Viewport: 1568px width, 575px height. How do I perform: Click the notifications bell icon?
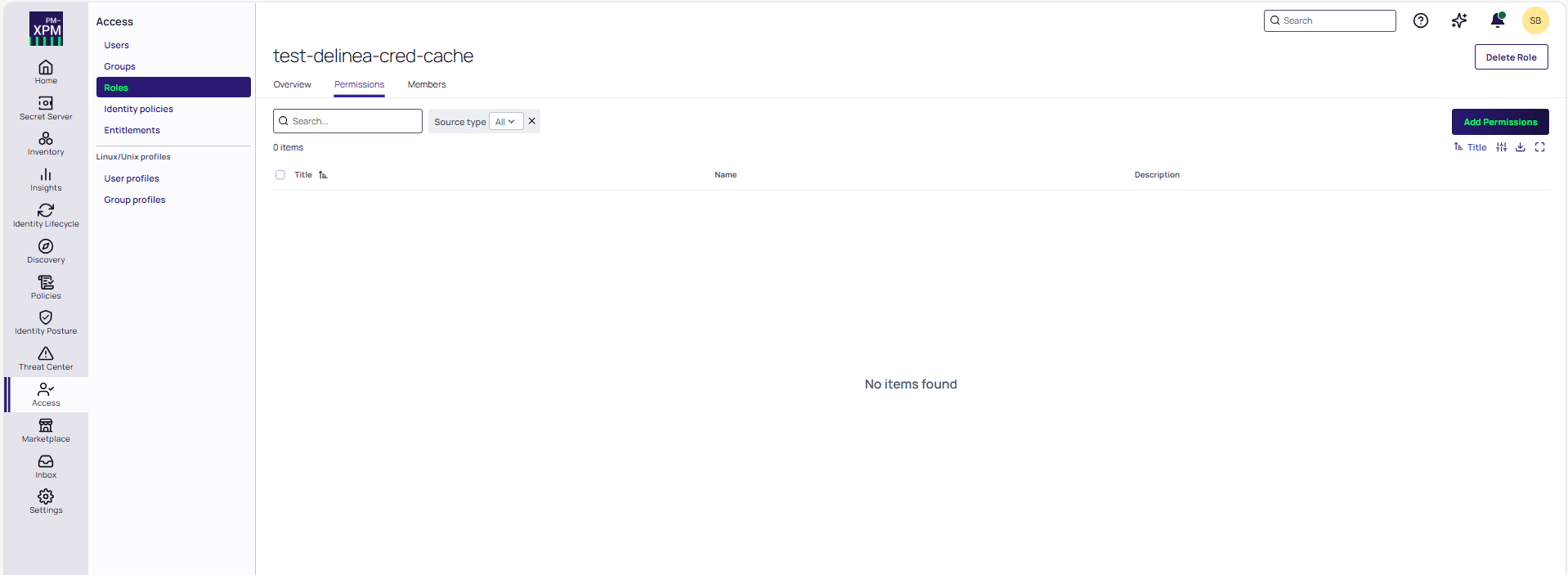click(x=1497, y=20)
